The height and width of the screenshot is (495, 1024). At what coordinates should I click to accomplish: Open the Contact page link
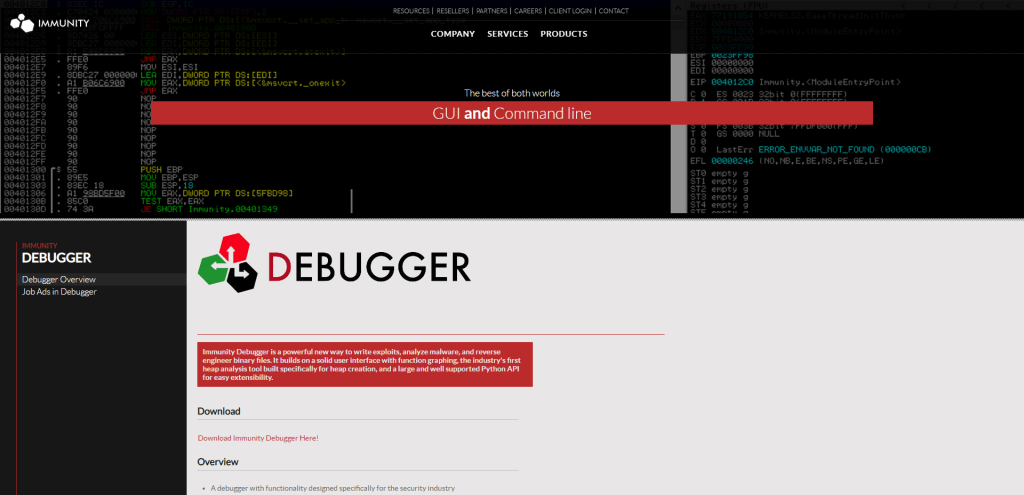coord(614,11)
